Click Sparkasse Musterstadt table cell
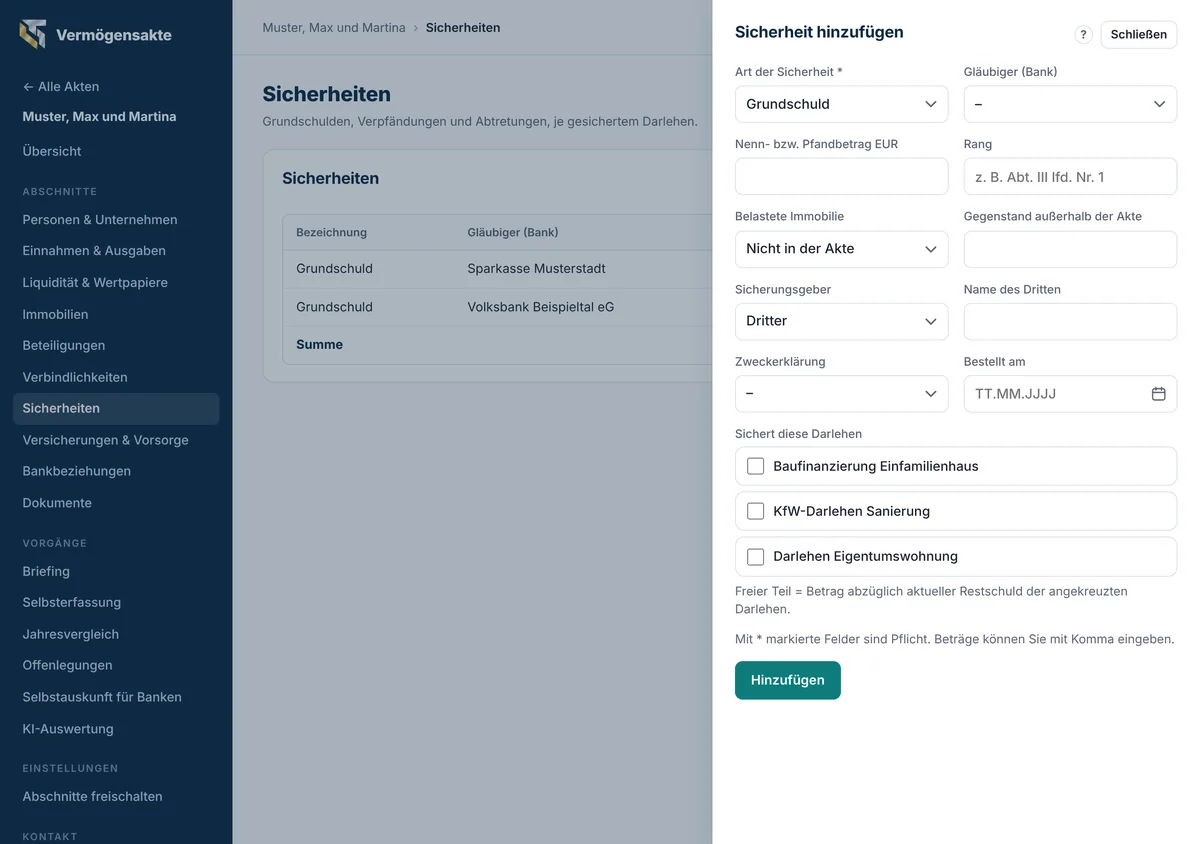The image size is (1200, 844). click(536, 269)
